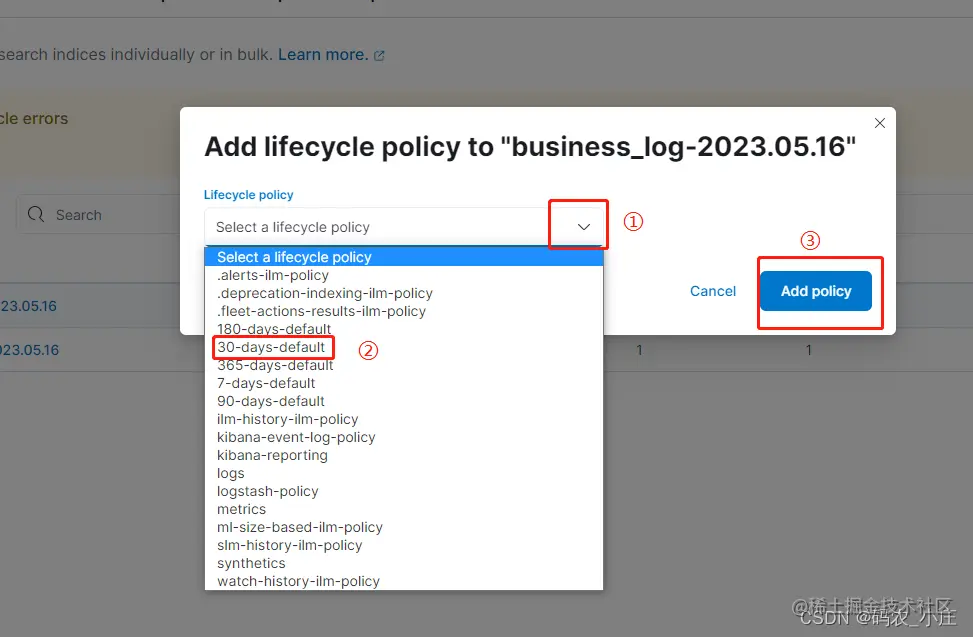Close the Add lifecycle policy dialog
Screen dimensions: 973x637
tap(879, 123)
